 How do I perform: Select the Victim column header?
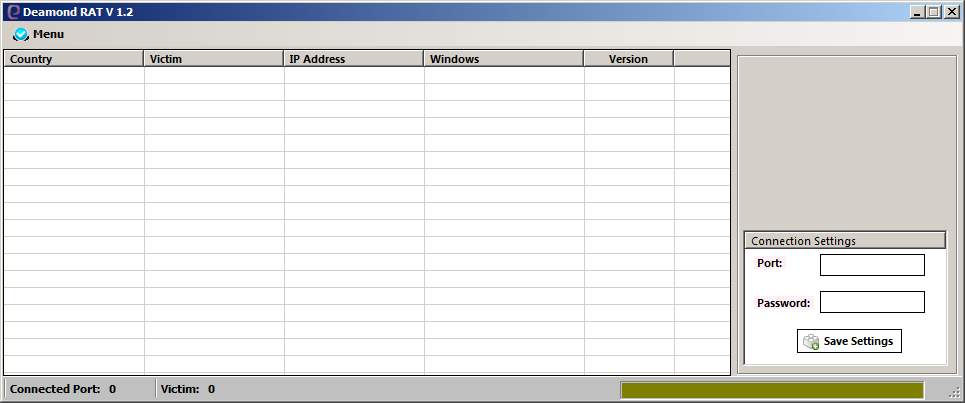point(213,59)
